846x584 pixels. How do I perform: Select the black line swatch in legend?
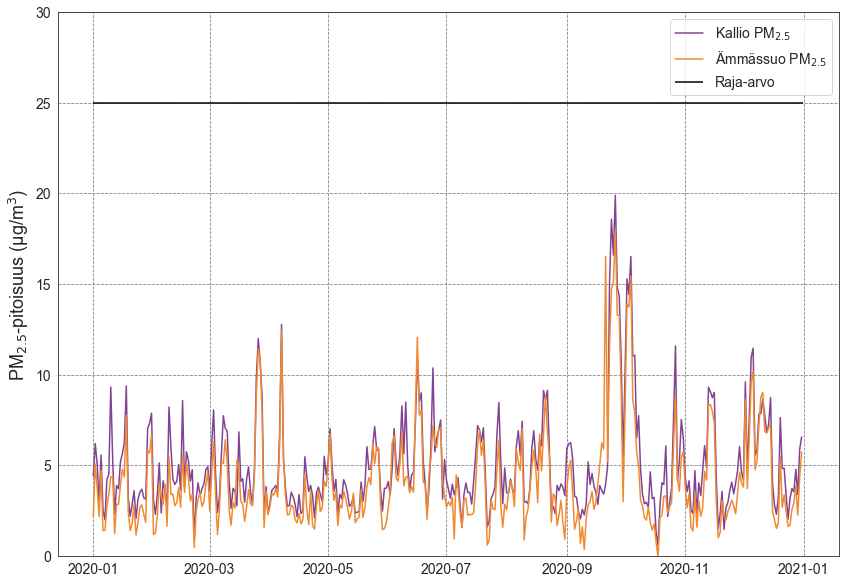[x=691, y=83]
